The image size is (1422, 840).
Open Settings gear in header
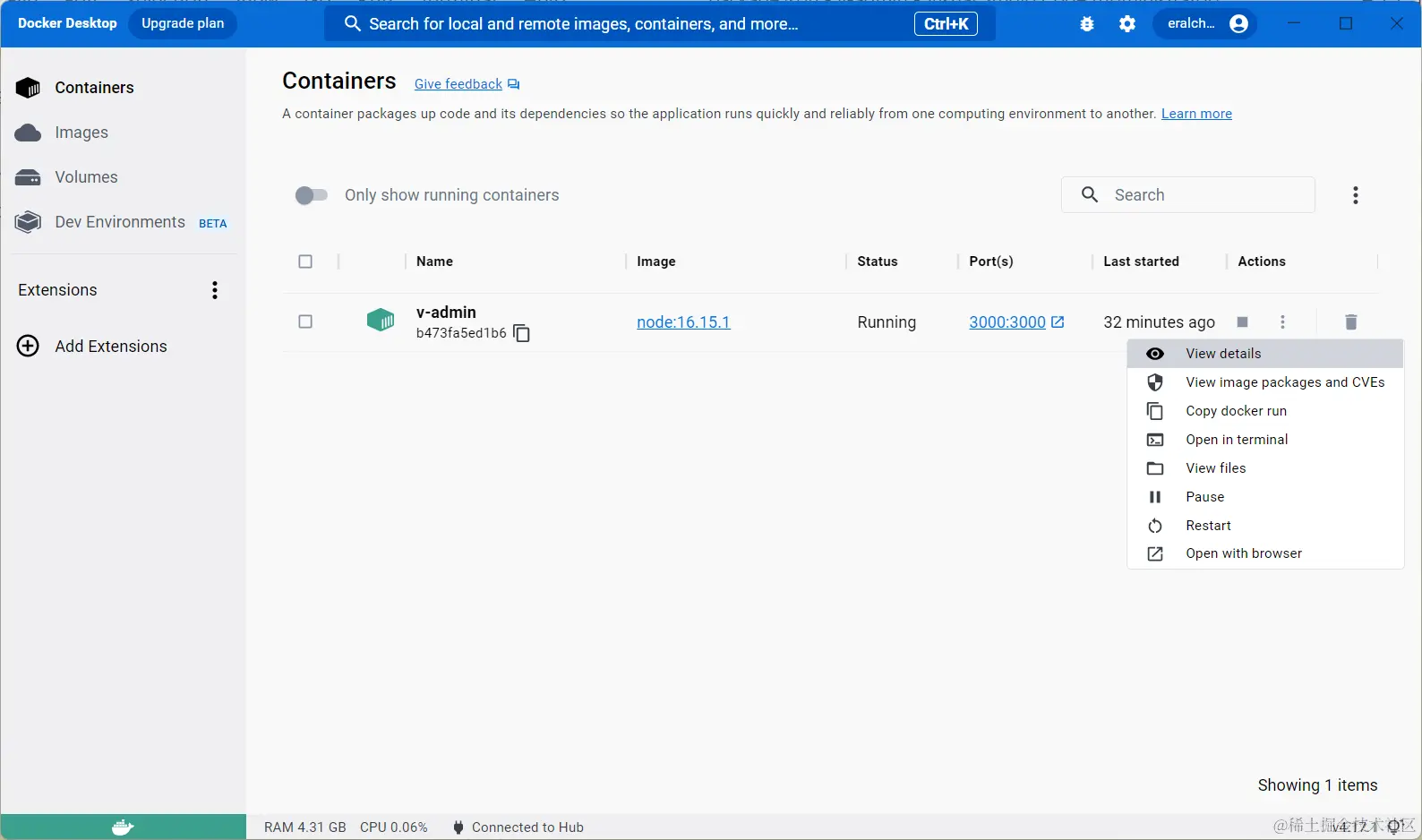pos(1127,24)
